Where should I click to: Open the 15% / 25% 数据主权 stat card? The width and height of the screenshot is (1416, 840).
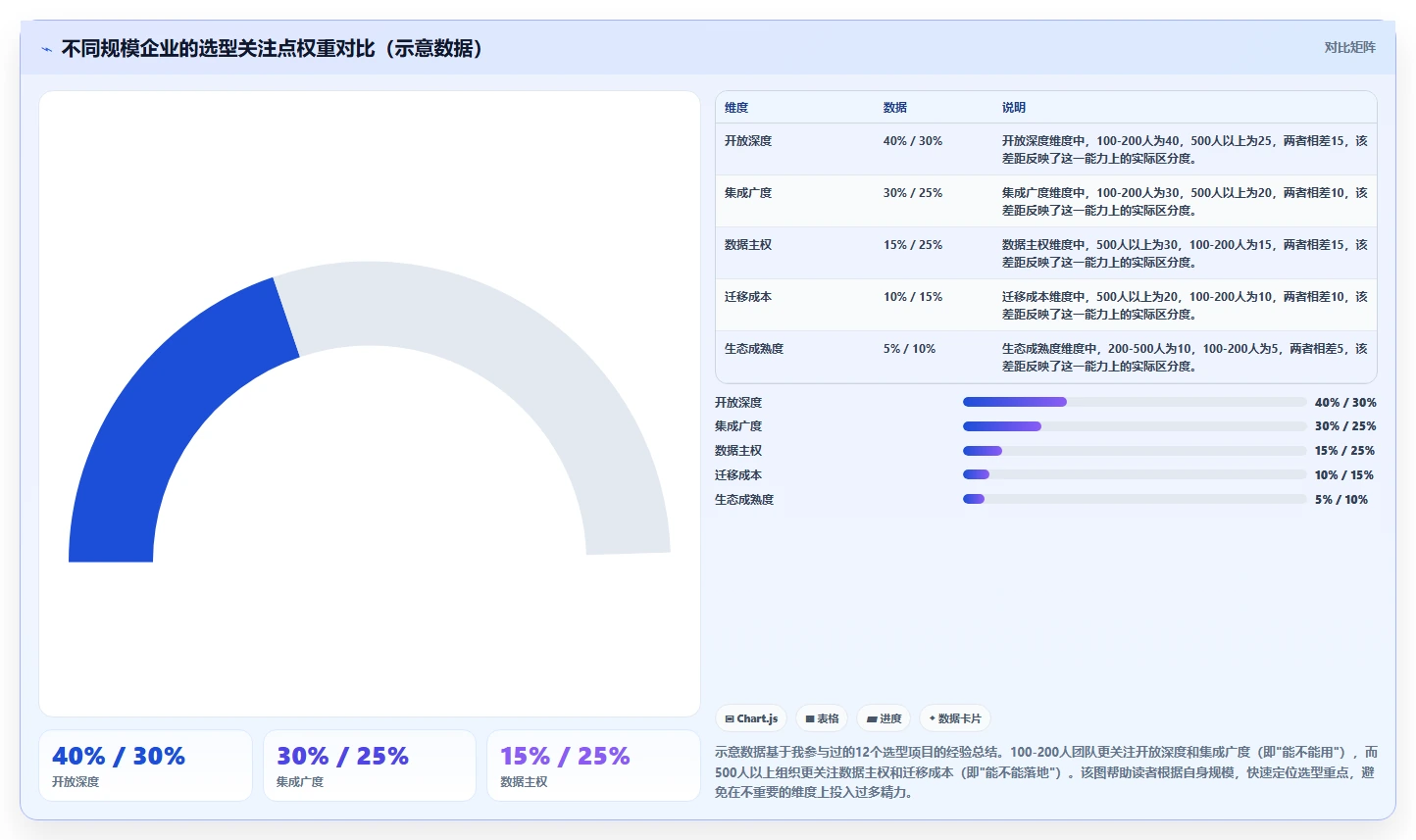coord(593,766)
